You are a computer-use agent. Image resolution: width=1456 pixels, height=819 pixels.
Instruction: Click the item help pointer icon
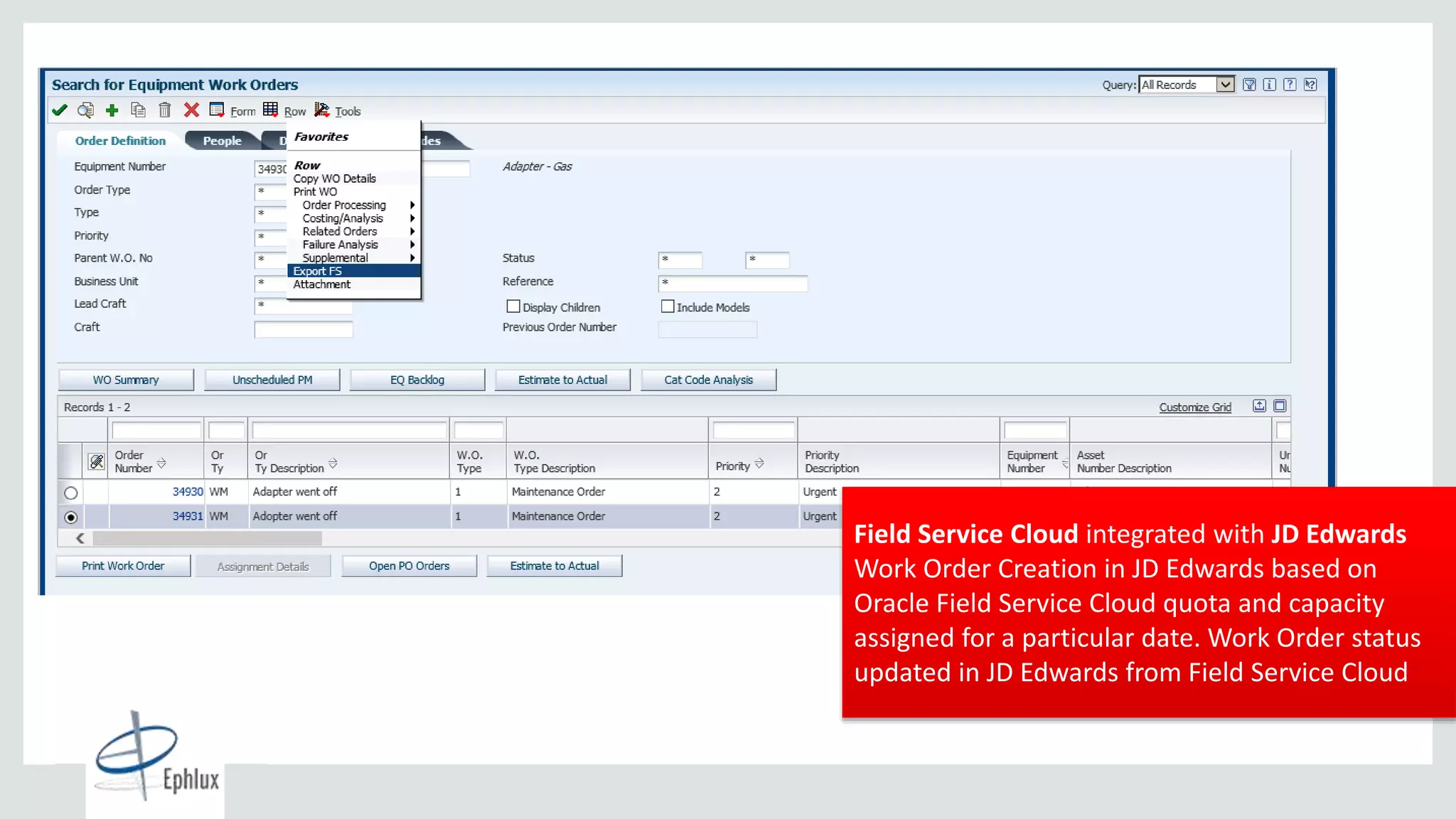tap(1310, 85)
